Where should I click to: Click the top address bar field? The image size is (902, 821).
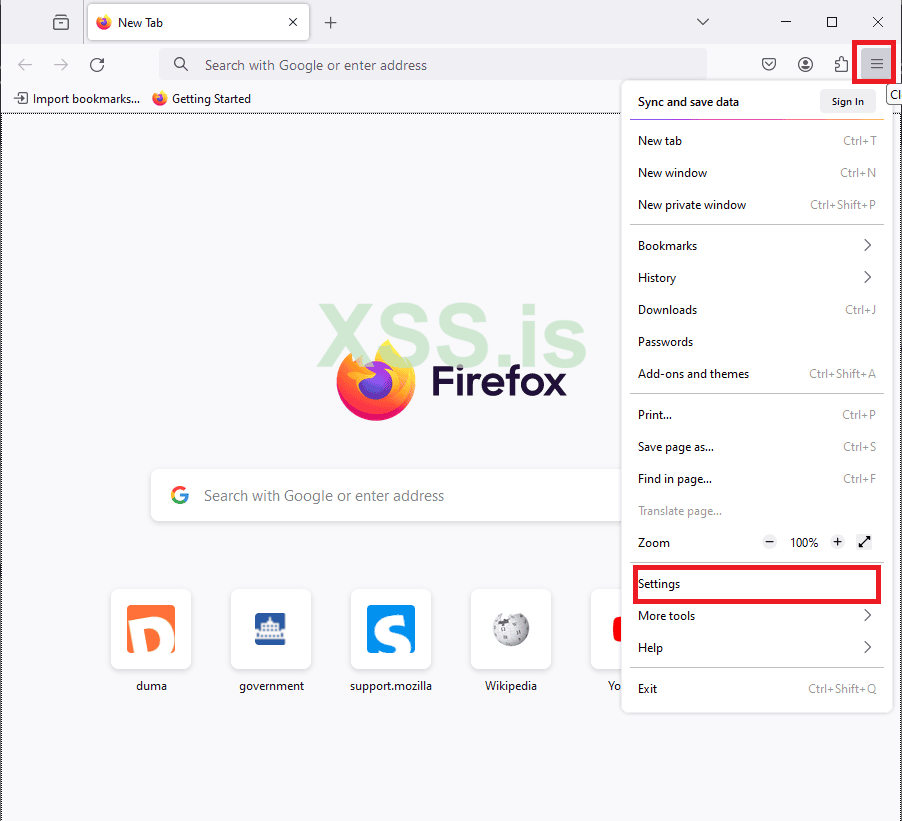tap(433, 64)
